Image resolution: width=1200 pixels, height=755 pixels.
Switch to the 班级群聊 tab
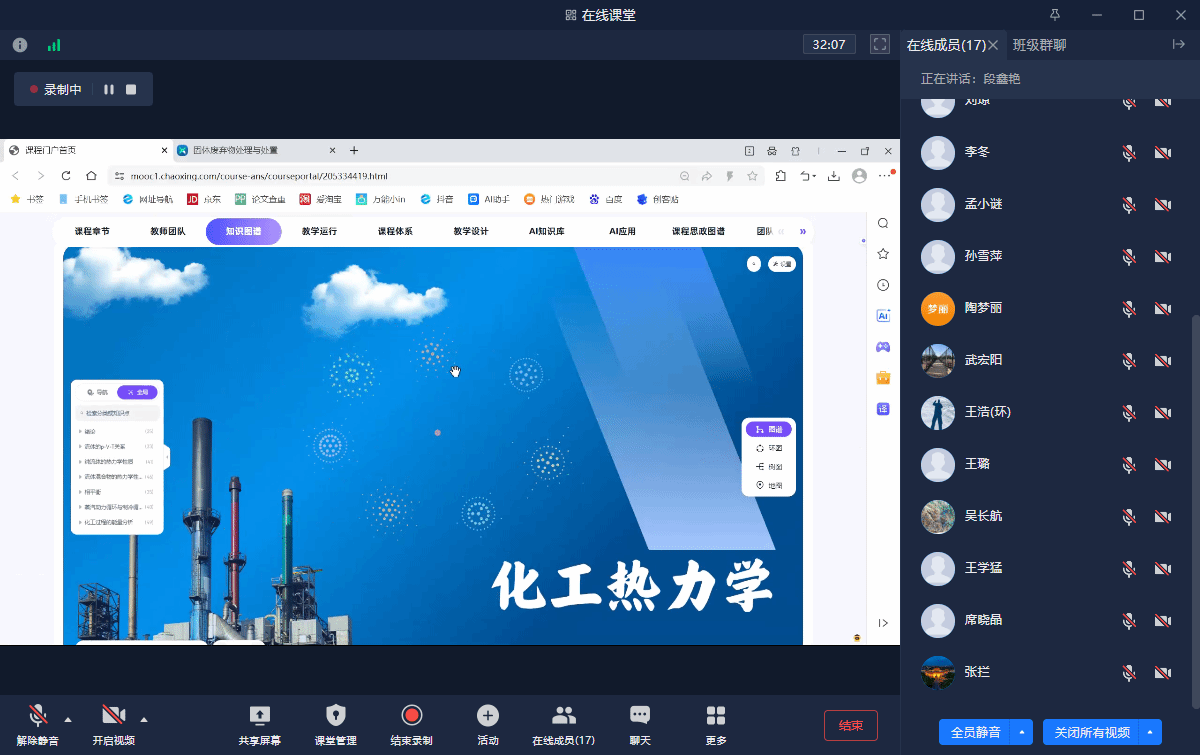(1039, 45)
